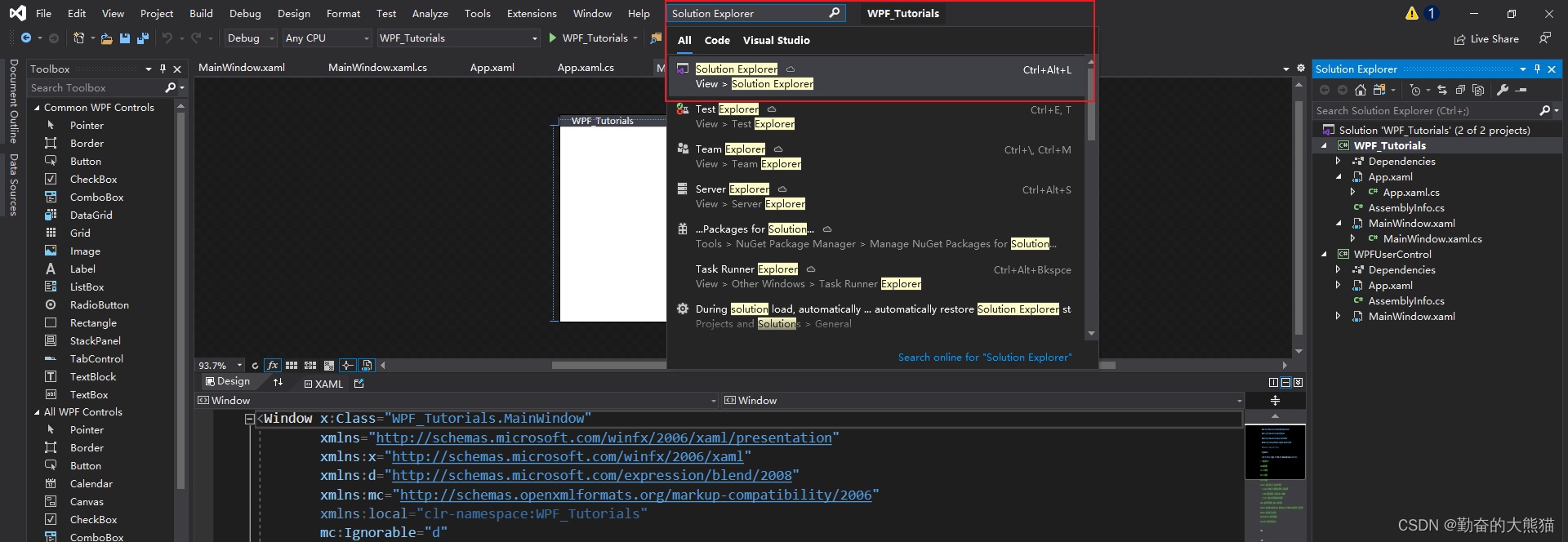Click the editor settings gear icon

pos(1301,68)
